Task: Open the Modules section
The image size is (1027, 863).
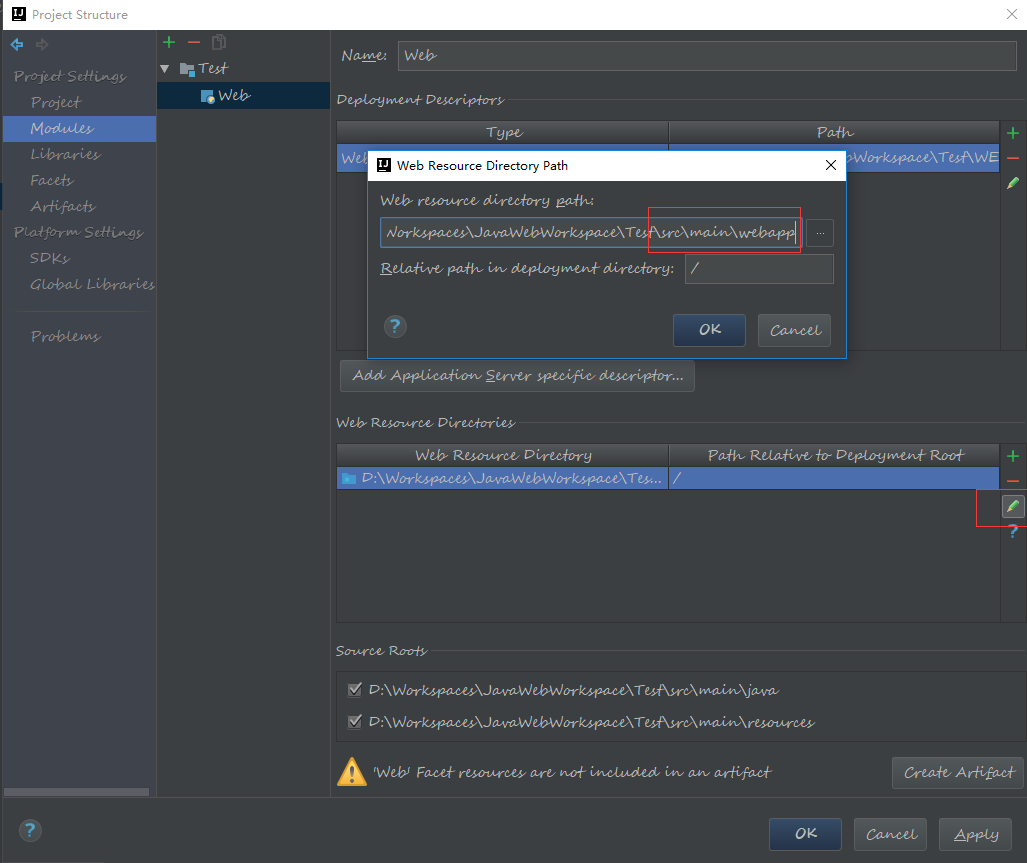Action: [x=79, y=129]
